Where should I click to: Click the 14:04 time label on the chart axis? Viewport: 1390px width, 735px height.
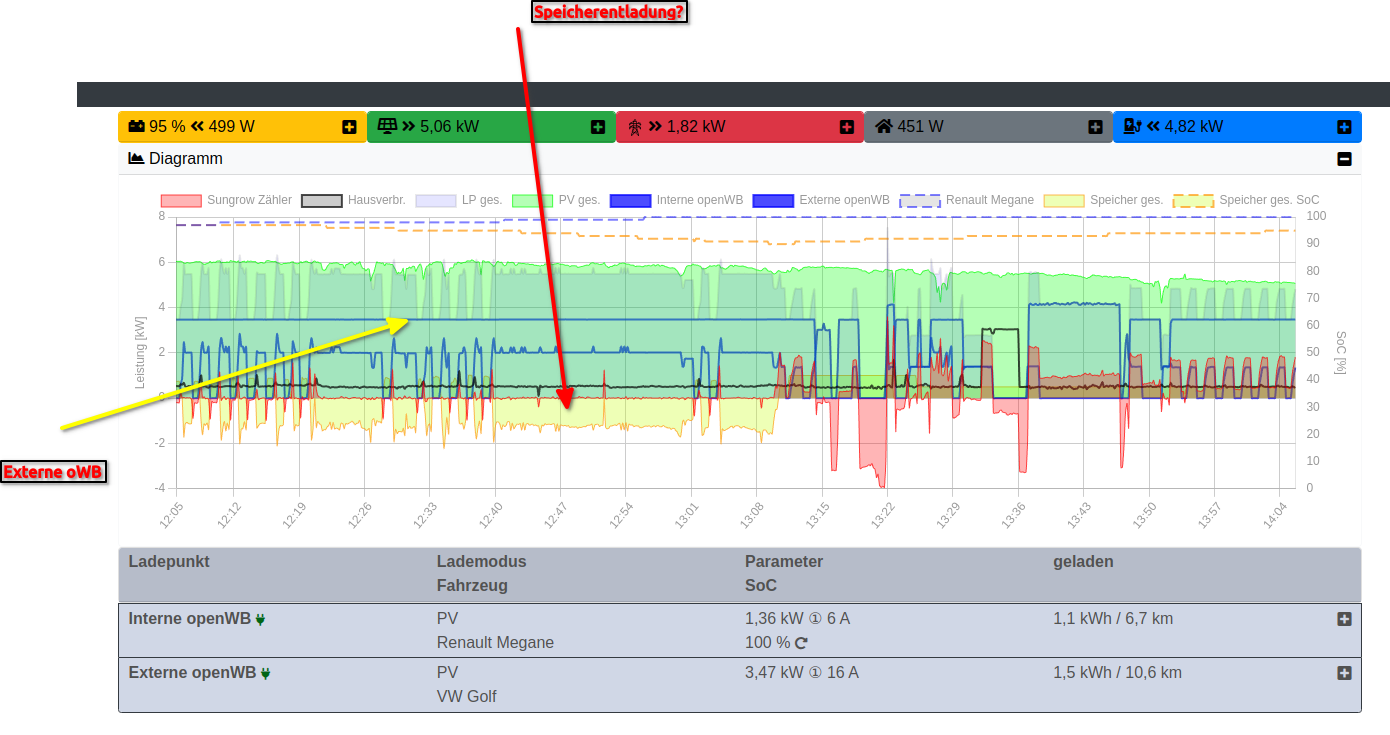tap(1275, 515)
